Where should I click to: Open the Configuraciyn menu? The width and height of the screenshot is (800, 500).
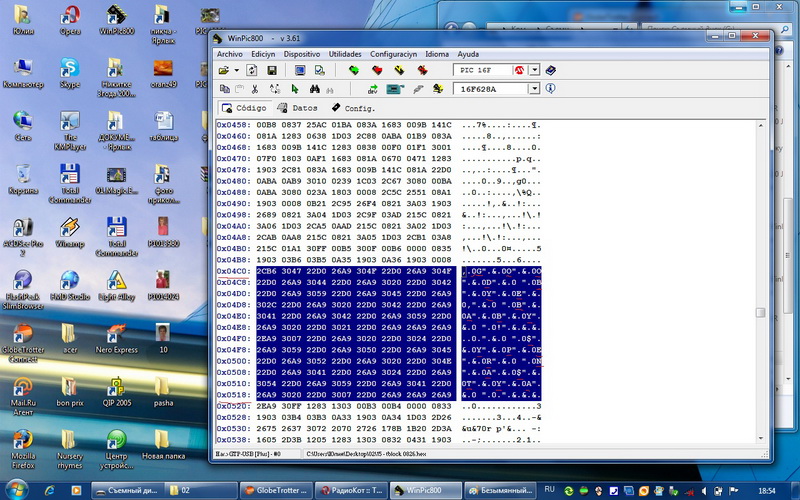click(x=393, y=54)
